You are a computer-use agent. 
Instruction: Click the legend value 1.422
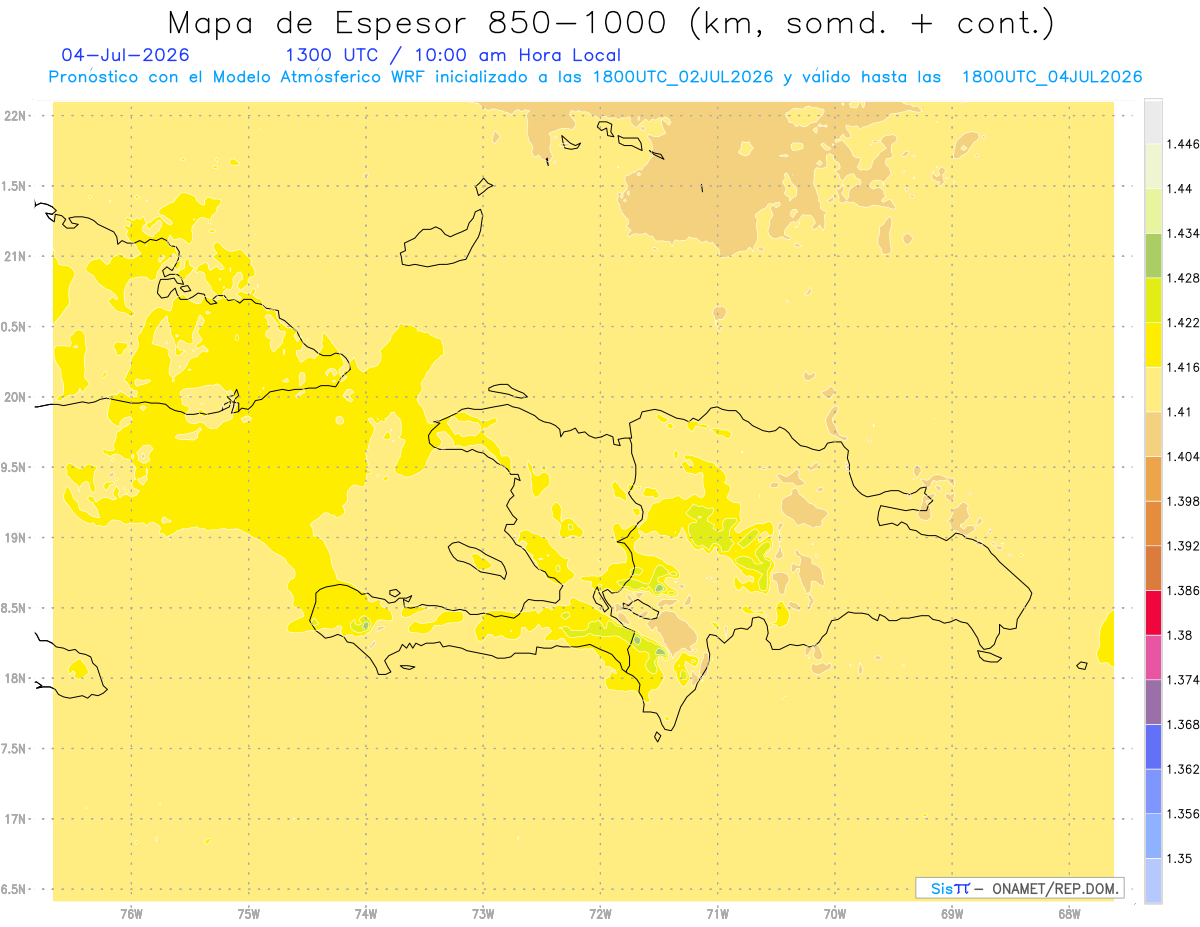(1183, 322)
